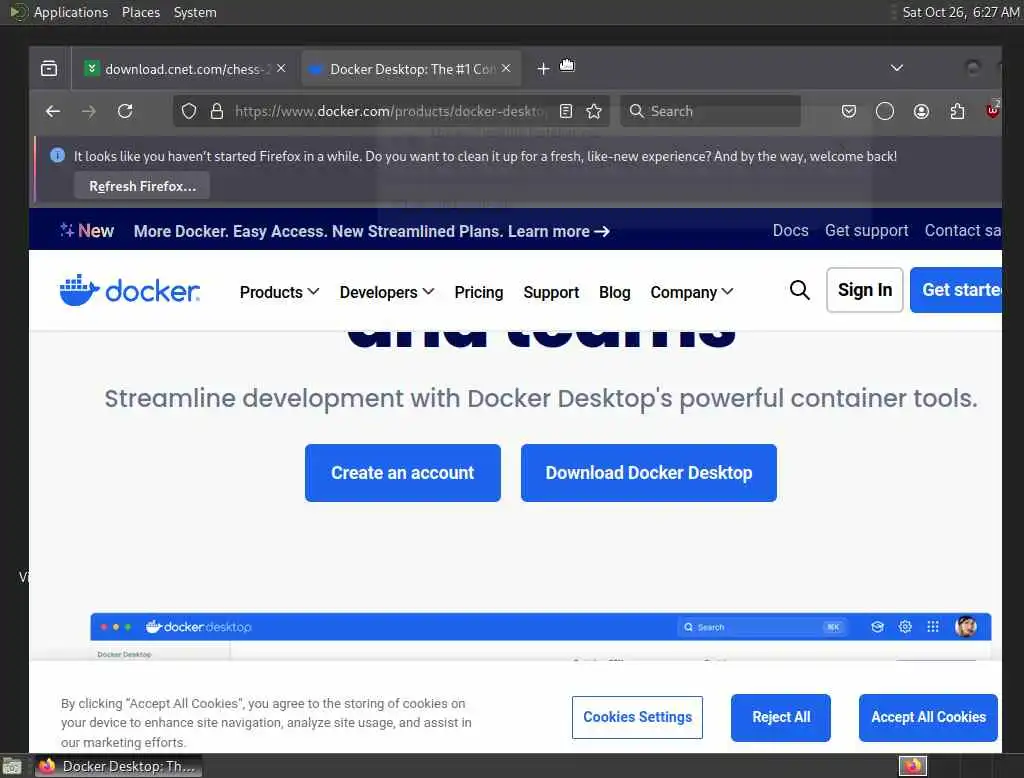Viewport: 1024px width, 778px height.
Task: Focus the Firefox Search box
Action: tap(711, 111)
